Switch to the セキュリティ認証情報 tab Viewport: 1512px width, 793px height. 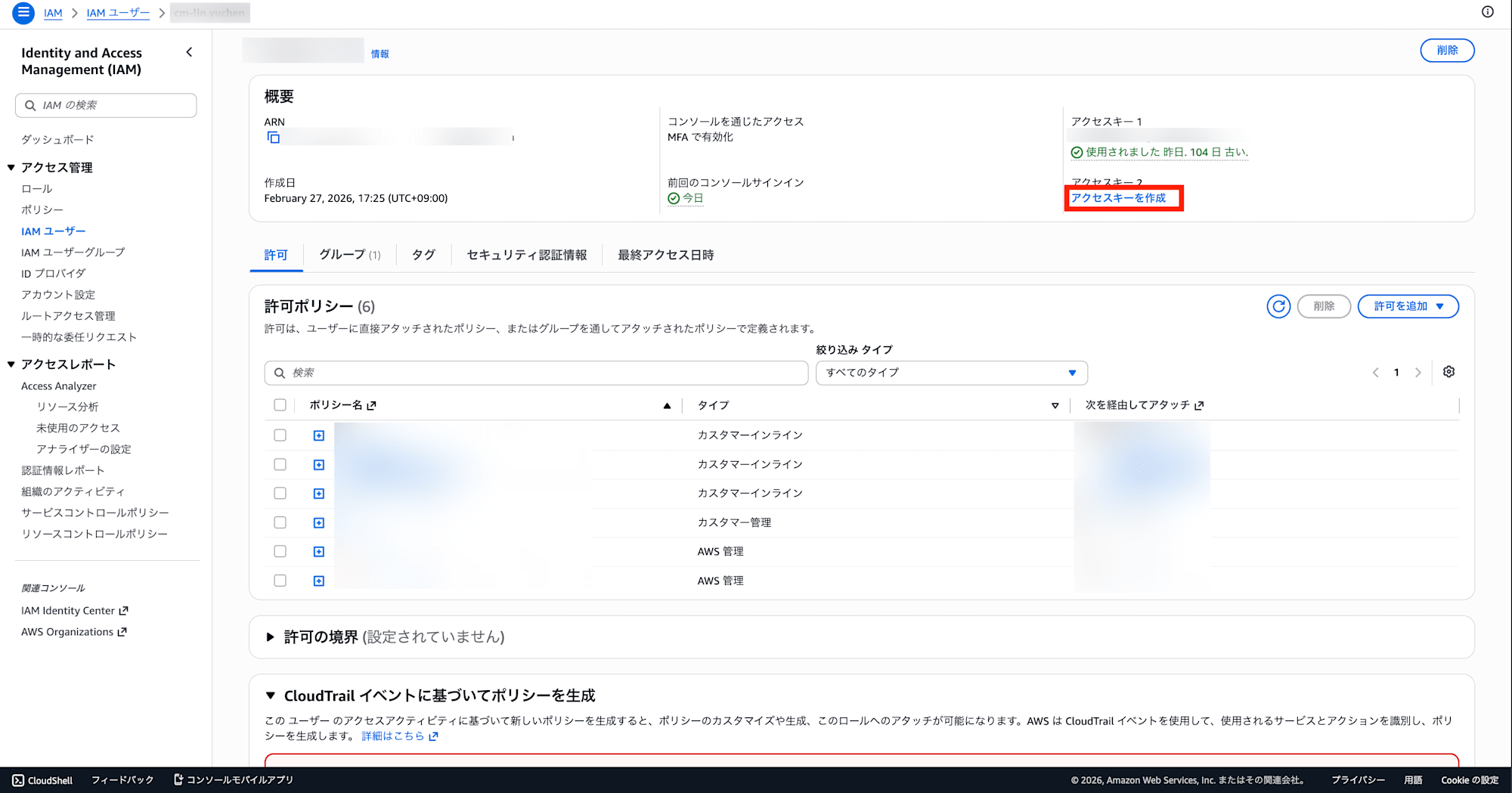(527, 255)
